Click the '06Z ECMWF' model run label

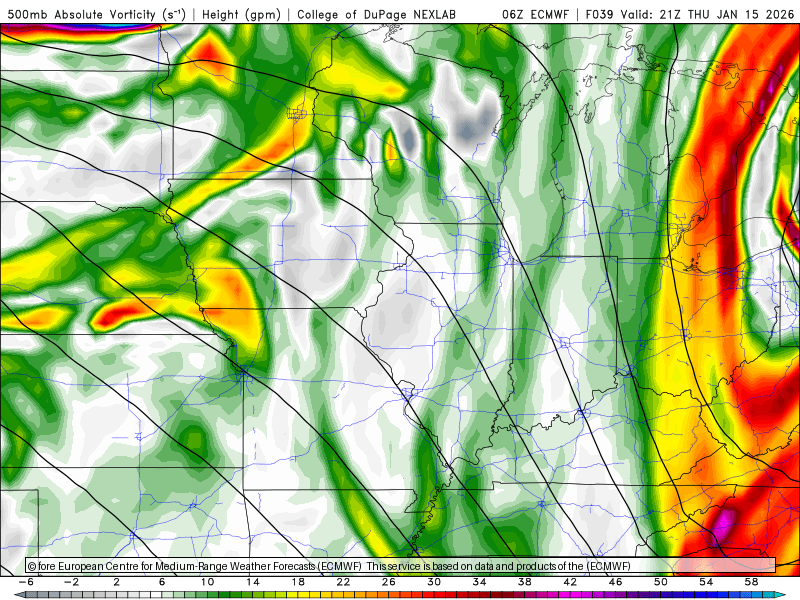point(535,14)
